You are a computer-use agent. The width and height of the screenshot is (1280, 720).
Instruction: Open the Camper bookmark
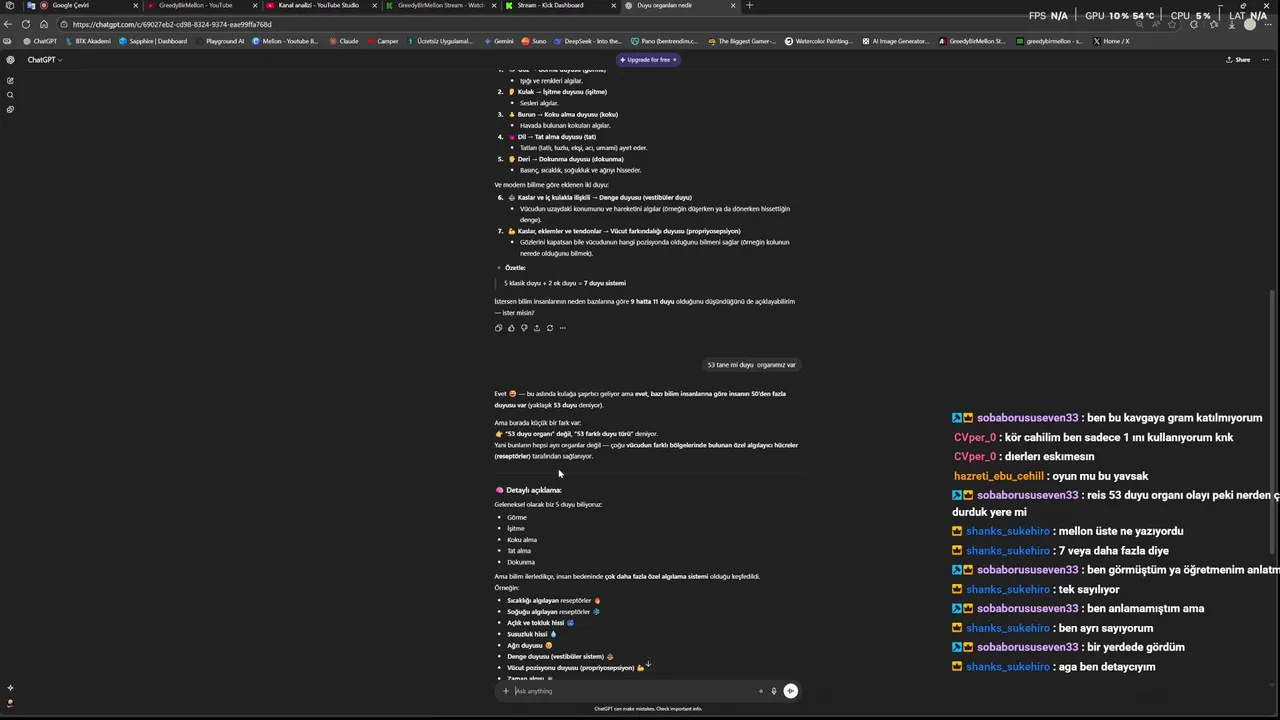382,41
